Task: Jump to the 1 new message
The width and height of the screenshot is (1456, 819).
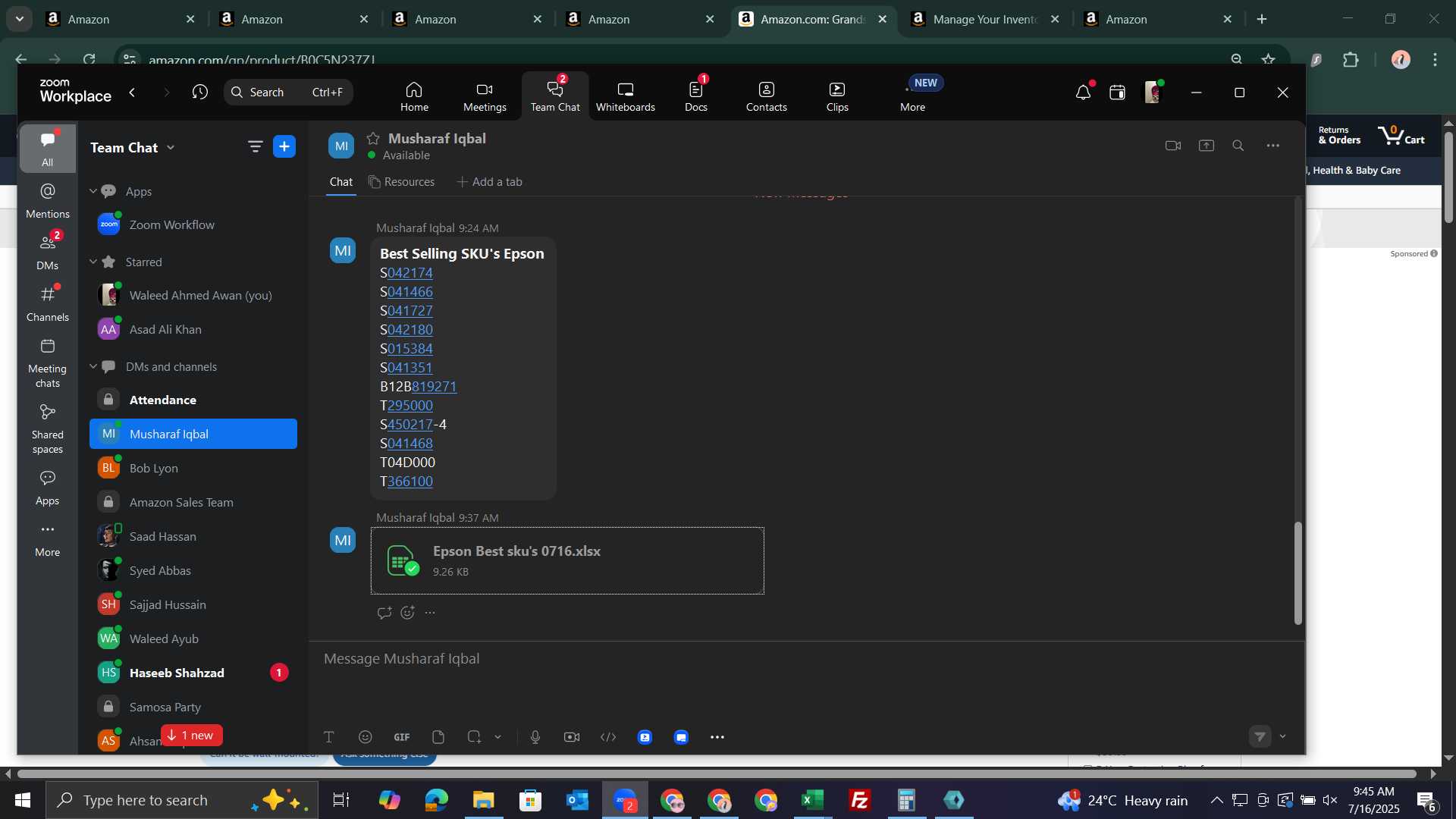Action: click(x=191, y=735)
